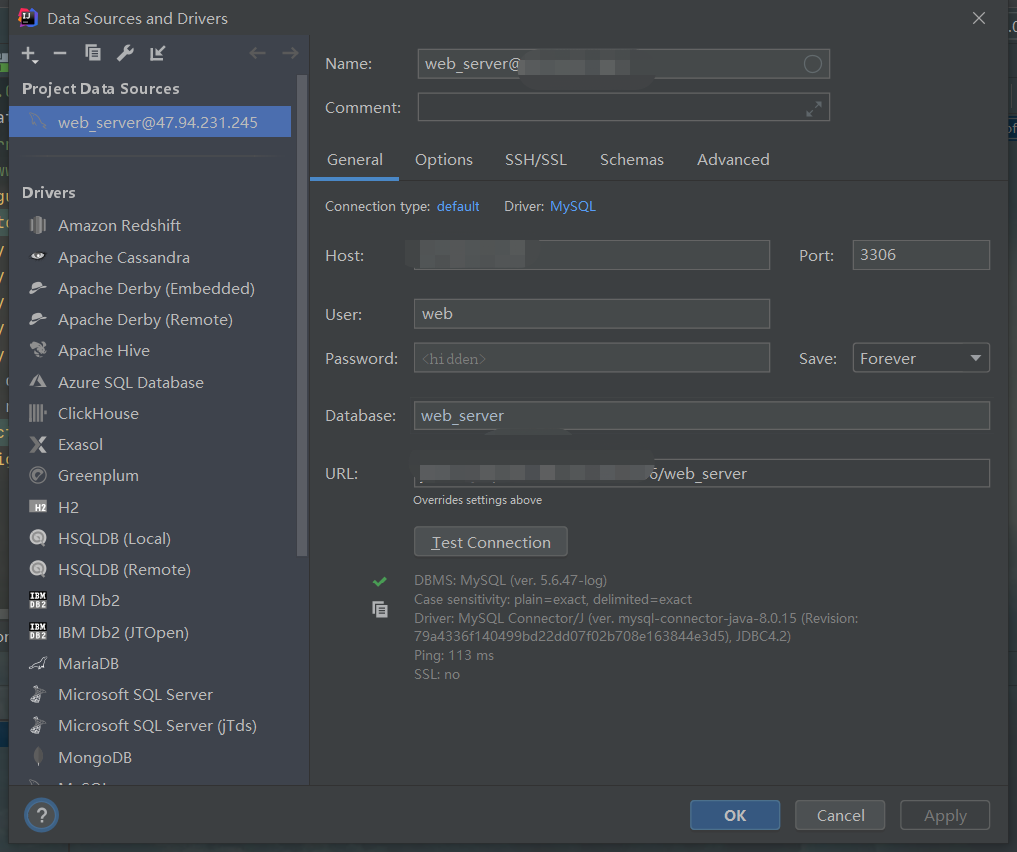Image resolution: width=1017 pixels, height=852 pixels.
Task: Click the green success checkmark icon
Action: (x=380, y=581)
